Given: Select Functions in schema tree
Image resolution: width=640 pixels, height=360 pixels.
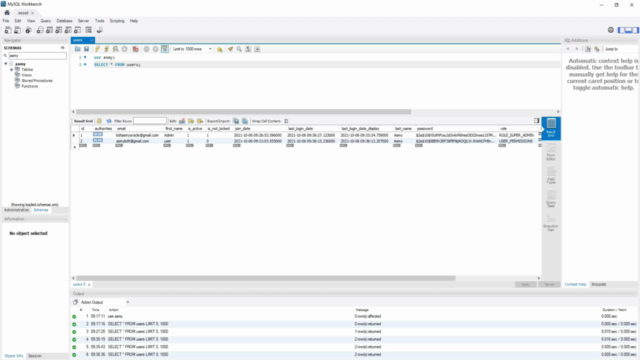Looking at the screenshot, I should pos(29,87).
